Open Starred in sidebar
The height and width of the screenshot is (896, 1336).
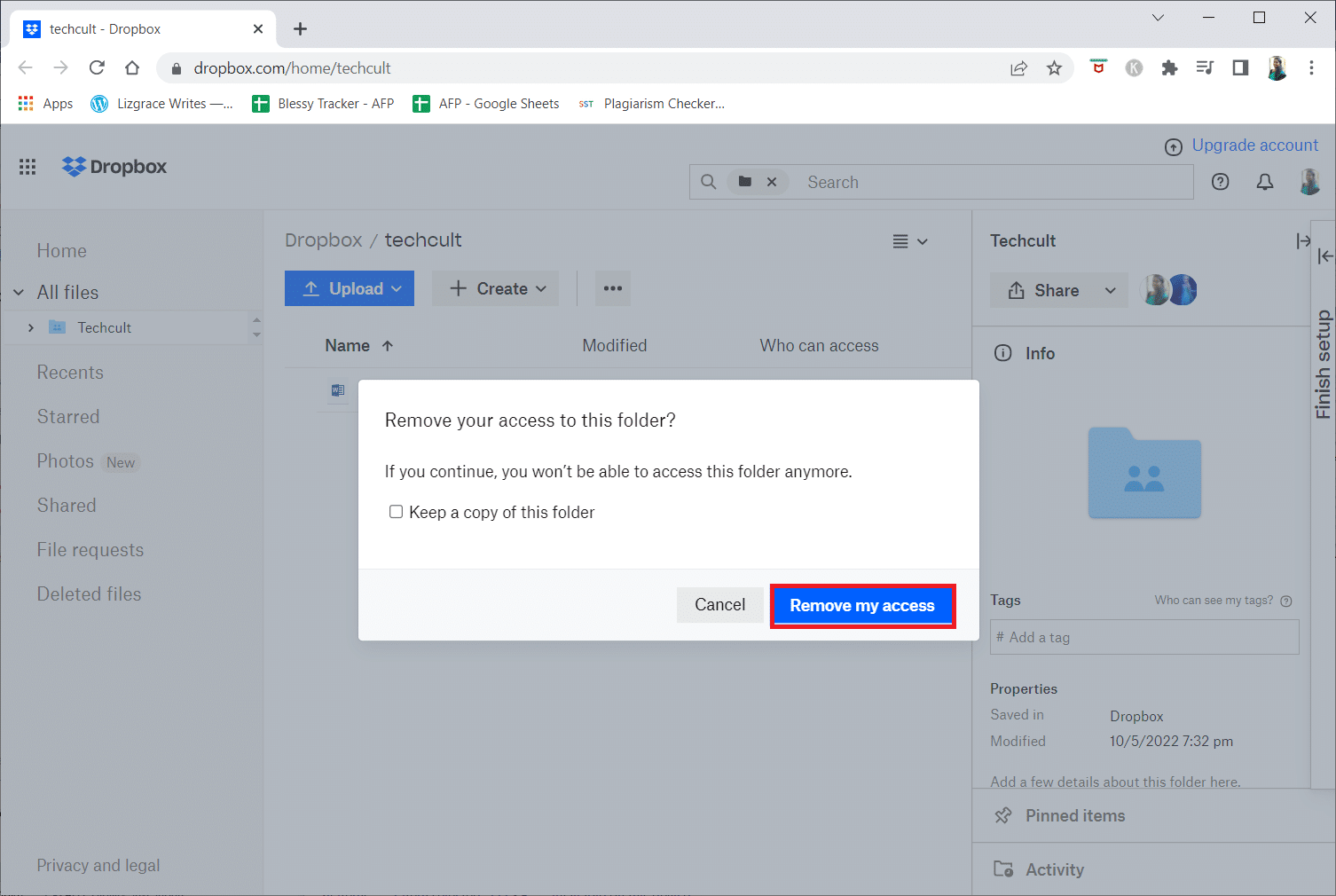point(68,417)
